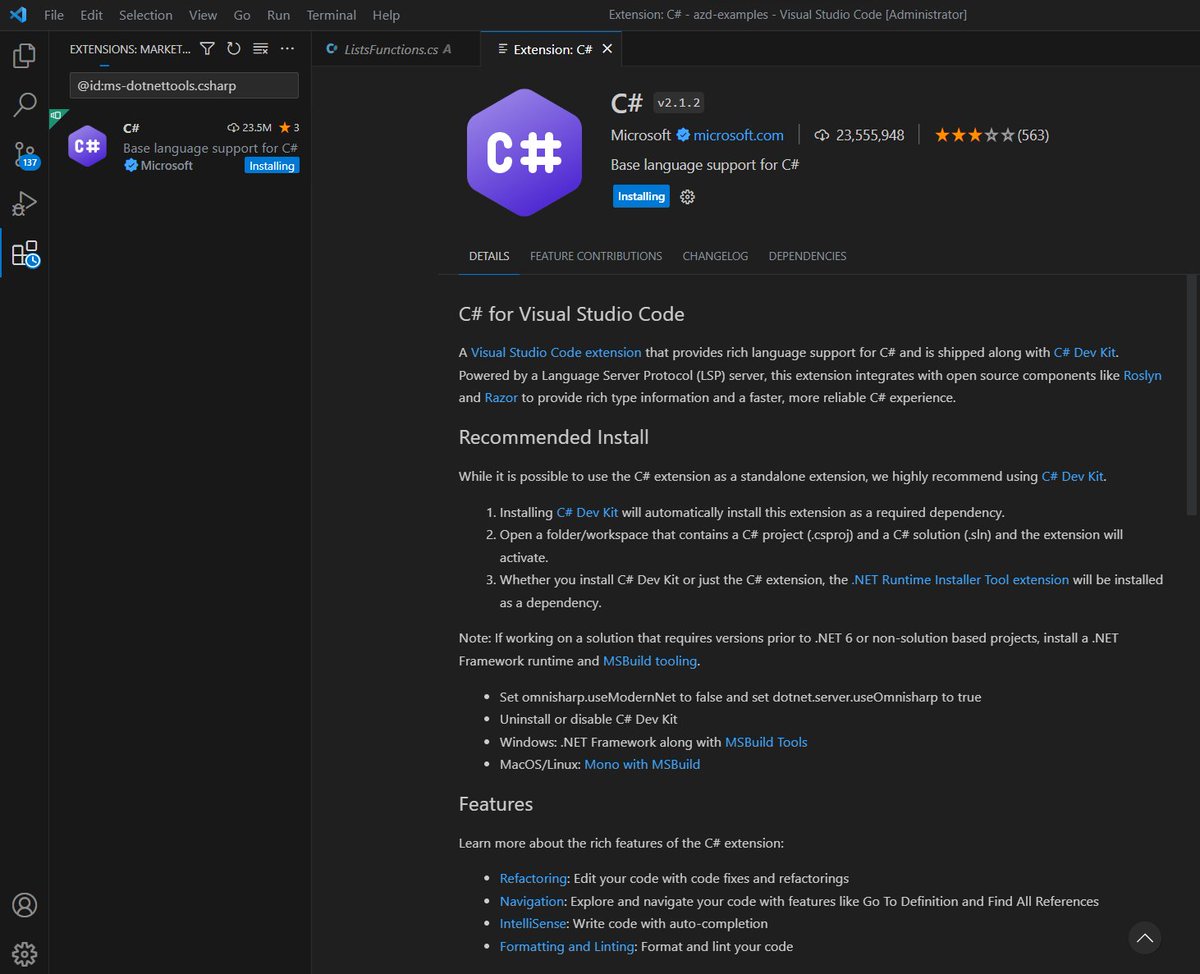Open the Explorer view in activity bar
Viewport: 1200px width, 974px height.
point(24,55)
